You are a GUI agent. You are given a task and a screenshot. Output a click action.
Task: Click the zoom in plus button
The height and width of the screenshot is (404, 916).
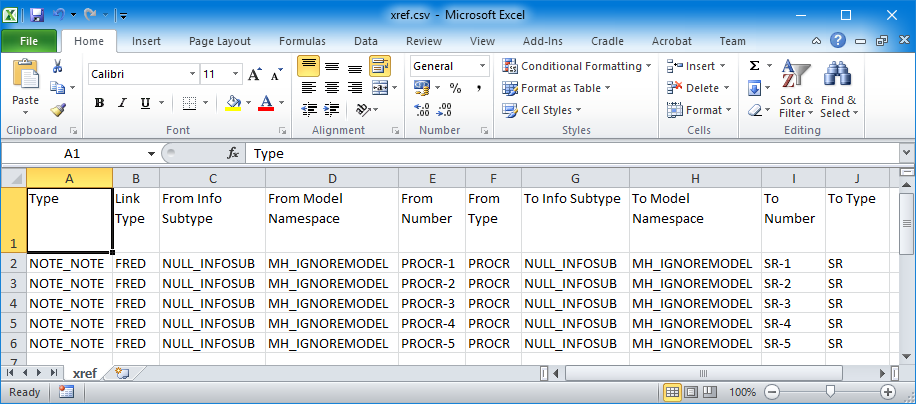888,392
